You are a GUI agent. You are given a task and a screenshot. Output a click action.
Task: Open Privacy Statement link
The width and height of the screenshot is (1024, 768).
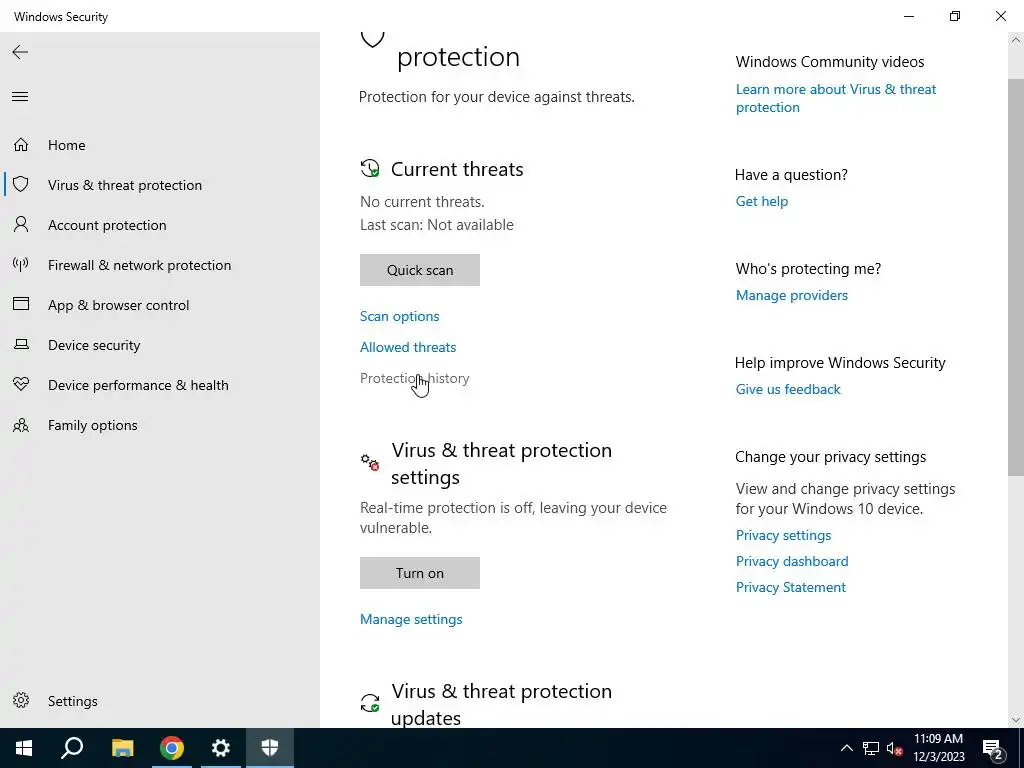(791, 587)
